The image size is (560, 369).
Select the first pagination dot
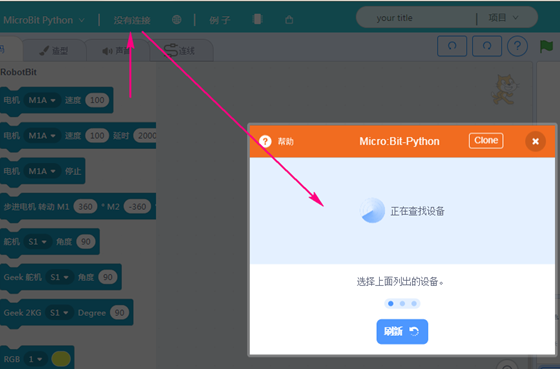[391, 304]
